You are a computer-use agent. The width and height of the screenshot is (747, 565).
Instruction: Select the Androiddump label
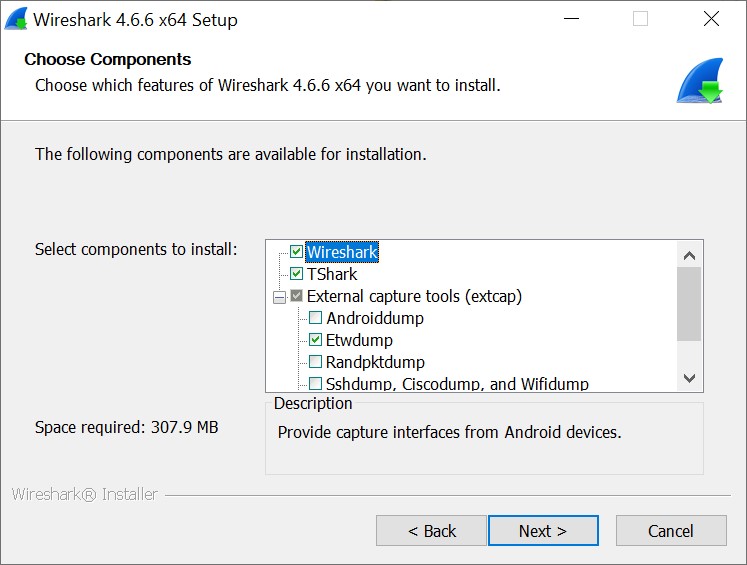(x=374, y=318)
